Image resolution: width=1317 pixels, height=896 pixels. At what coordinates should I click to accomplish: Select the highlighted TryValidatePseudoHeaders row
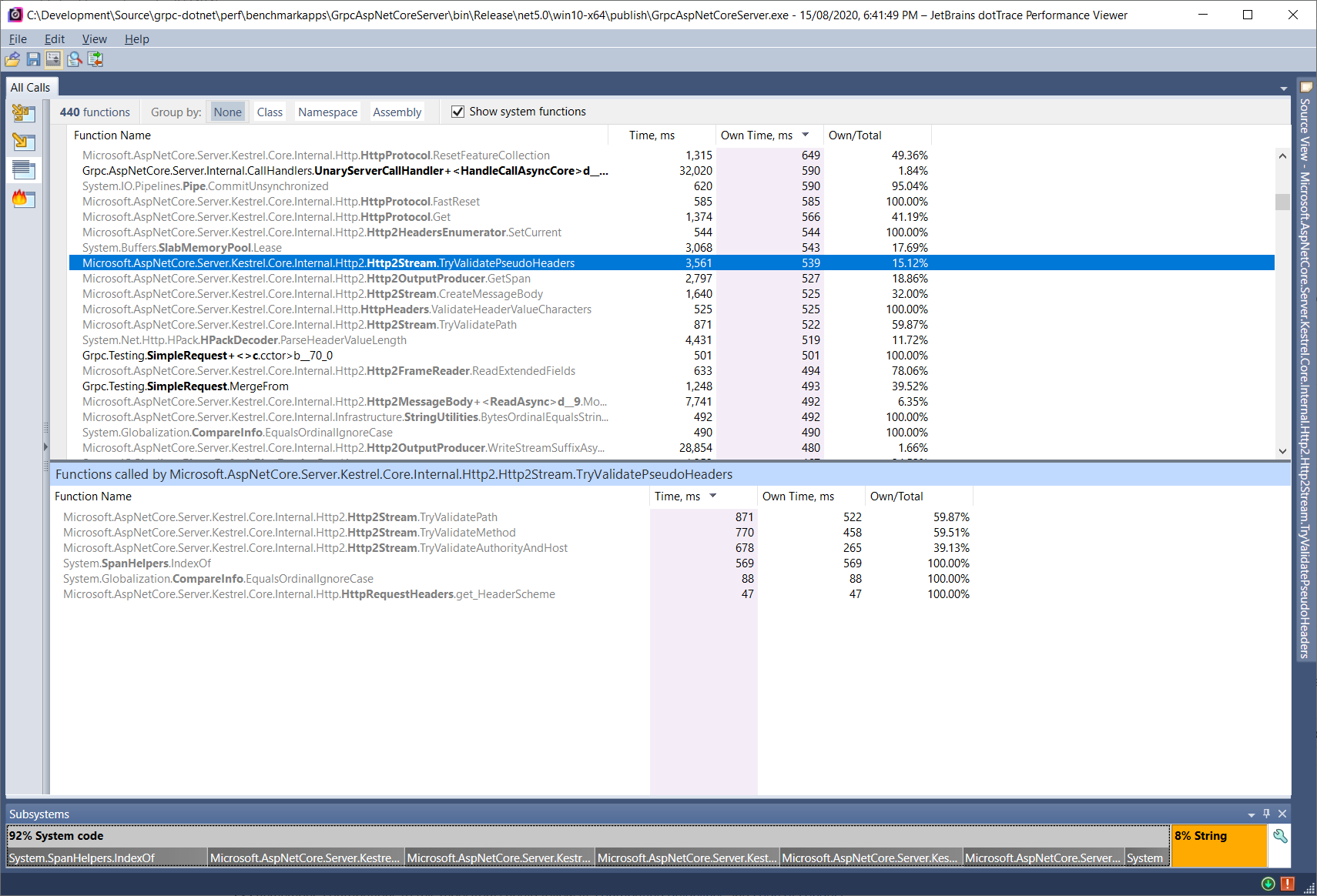[x=672, y=263]
